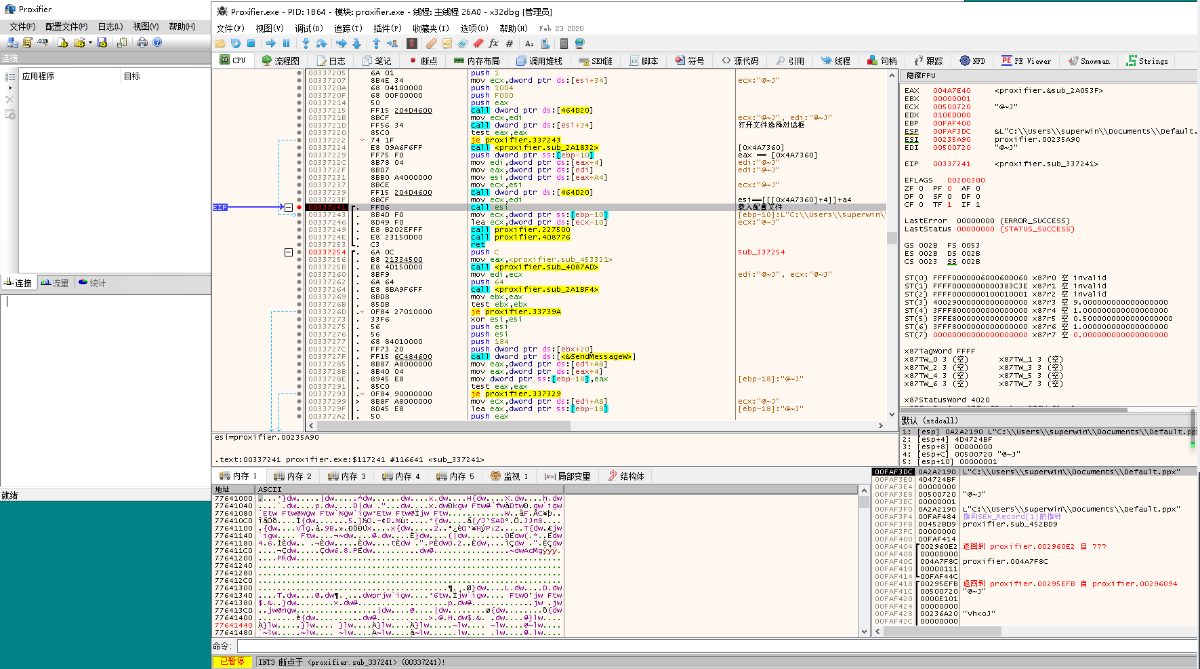
Task: Click the 应用程序 column header in Proxifier
Action: (x=69, y=76)
